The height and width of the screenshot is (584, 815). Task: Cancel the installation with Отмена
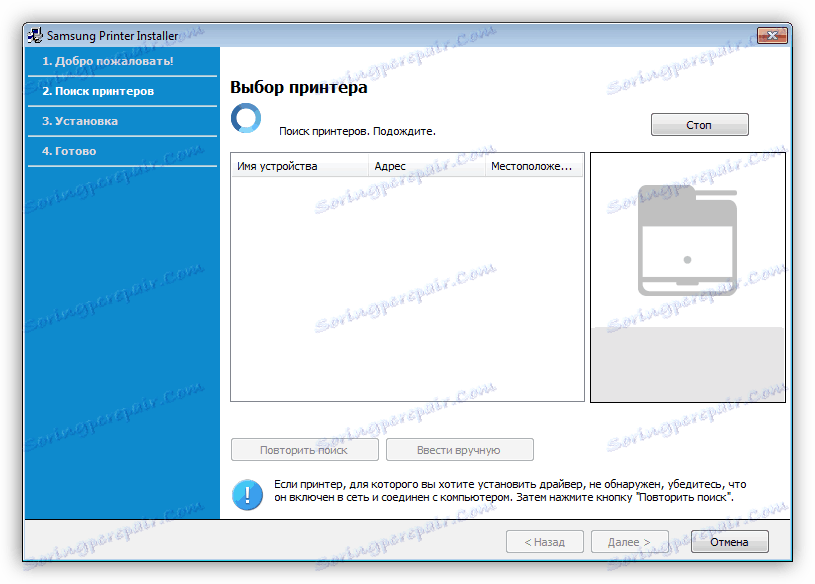[729, 541]
